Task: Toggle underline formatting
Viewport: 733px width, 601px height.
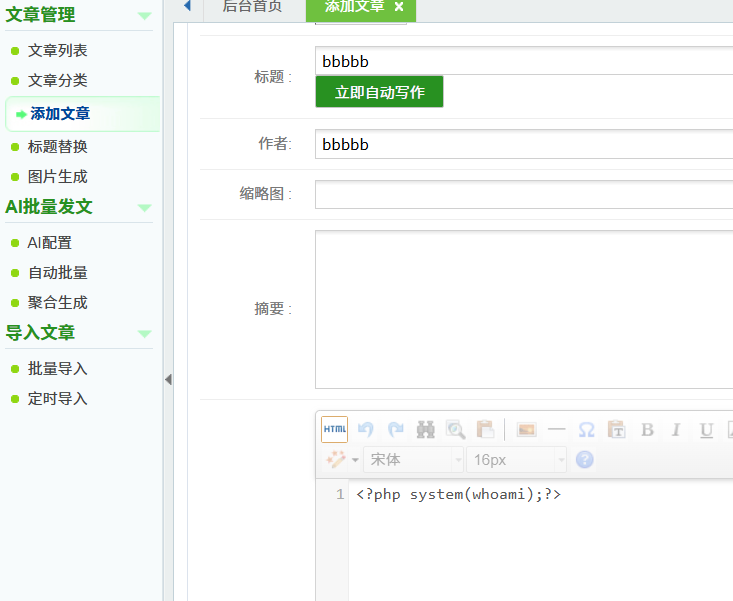Action: pyautogui.click(x=706, y=430)
